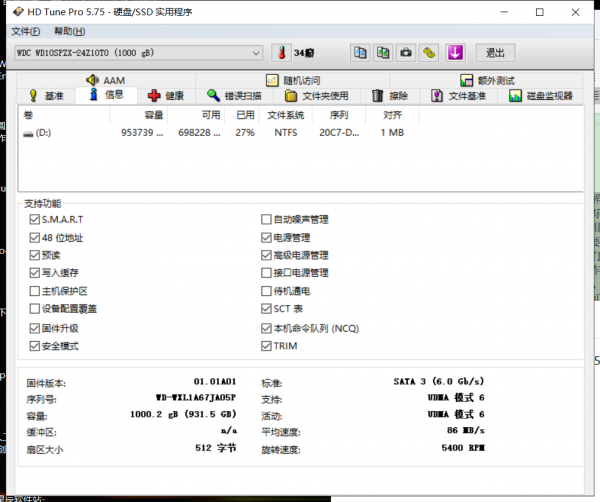Image resolution: width=600 pixels, height=502 pixels.
Task: Click the purple download arrow icon
Action: (x=455, y=52)
